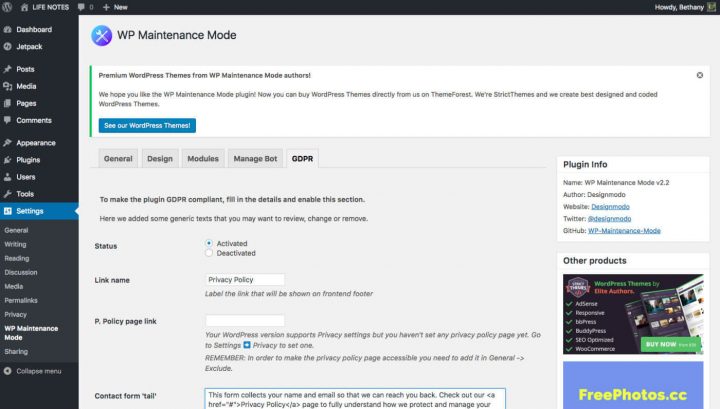The height and width of the screenshot is (409, 720).
Task: Click the Collapse menu label
Action: (39, 371)
